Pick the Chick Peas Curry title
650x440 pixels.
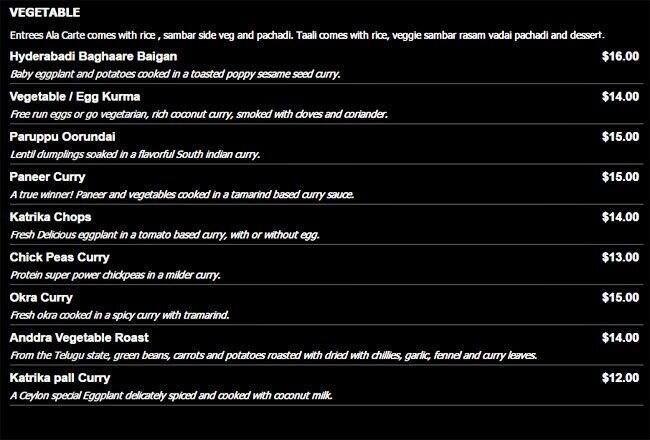pyautogui.click(x=58, y=257)
